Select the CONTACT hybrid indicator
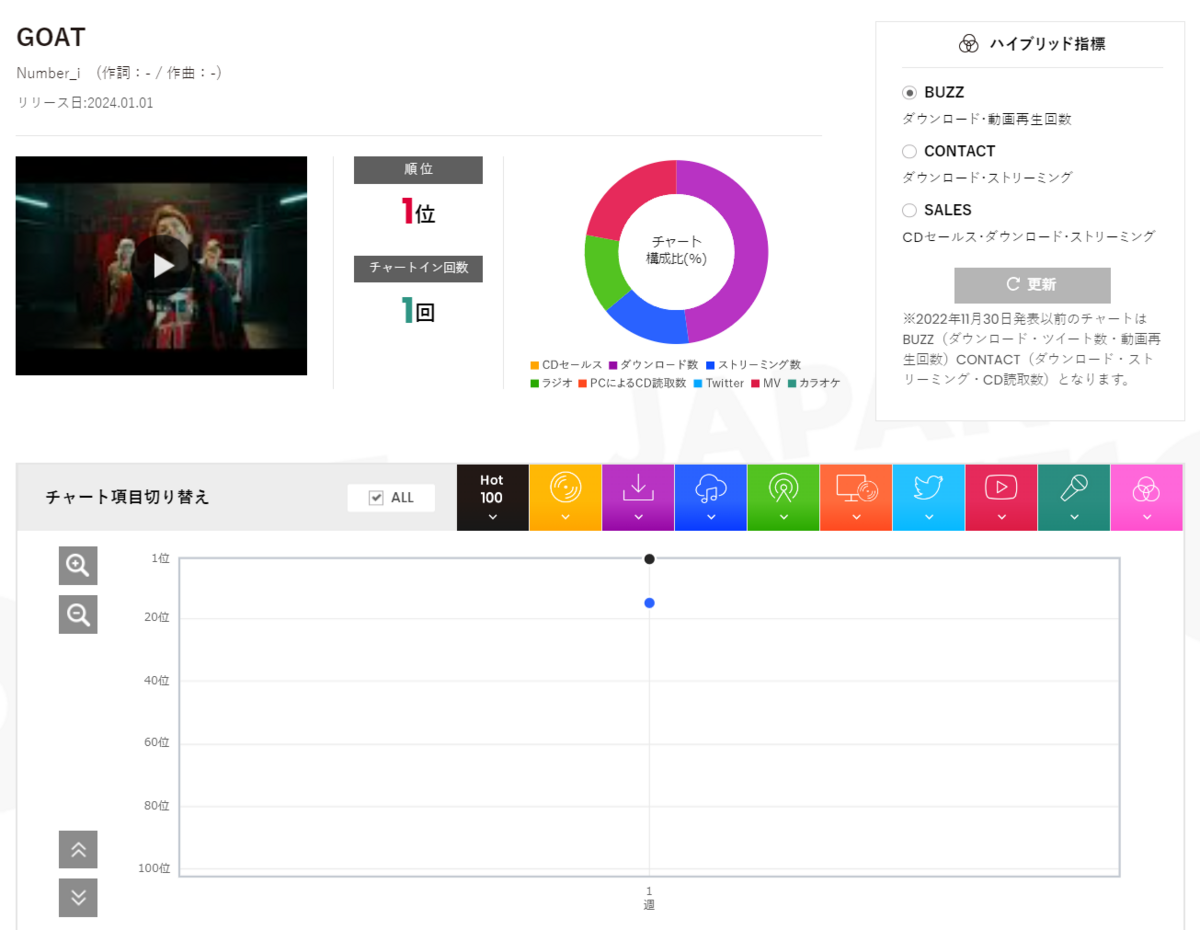 point(909,151)
